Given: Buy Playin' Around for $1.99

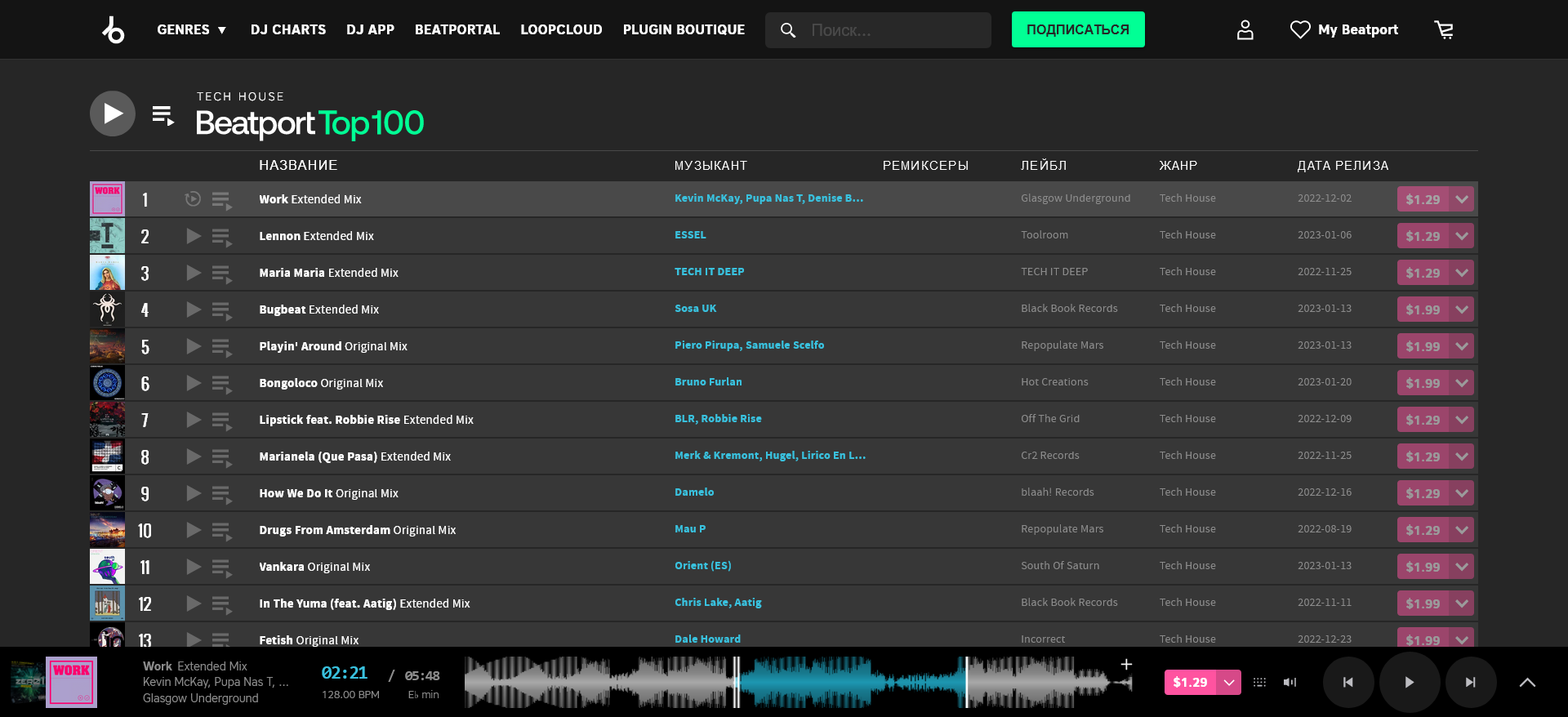Looking at the screenshot, I should tap(1423, 346).
